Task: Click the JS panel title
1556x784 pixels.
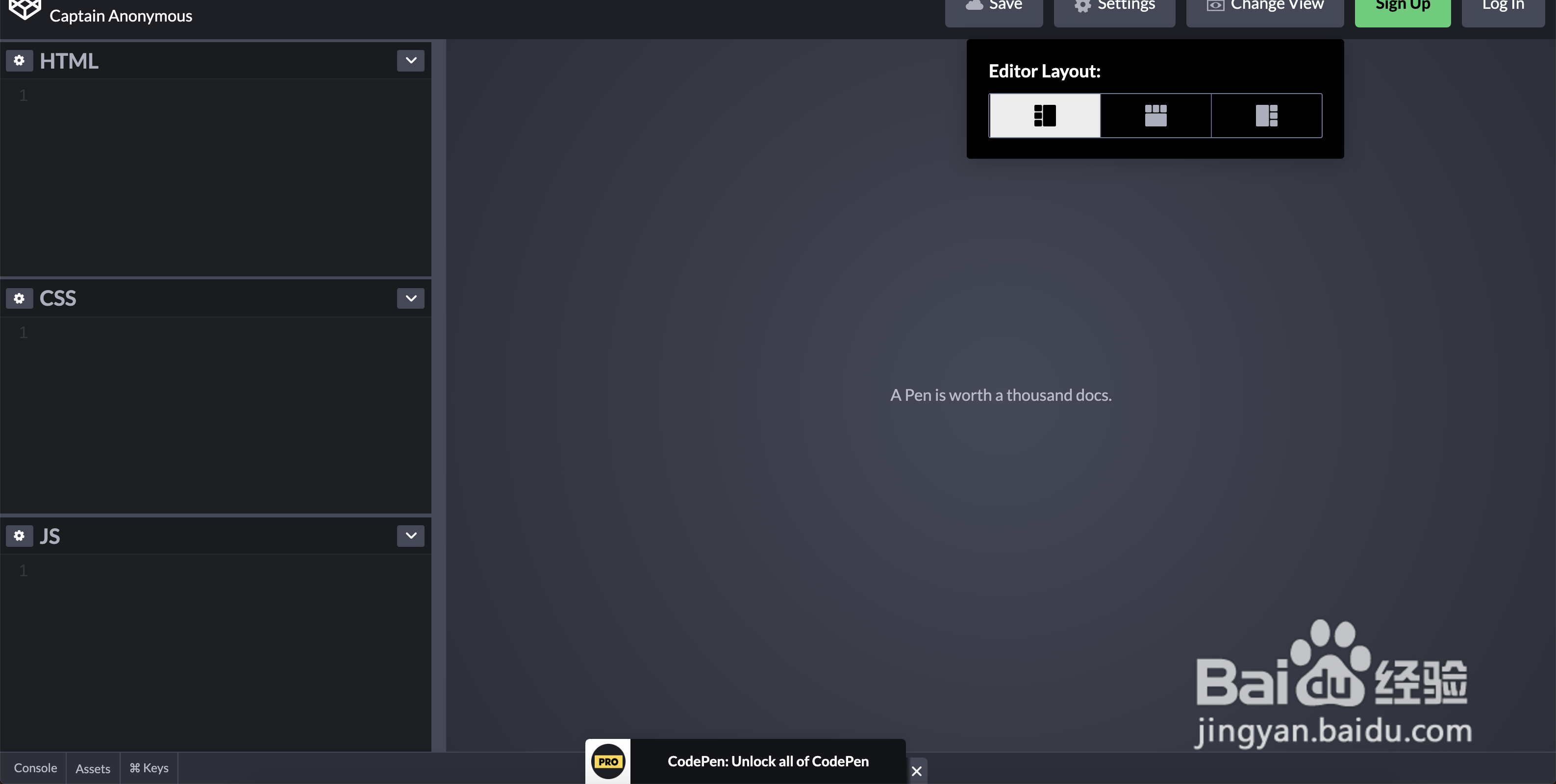Action: 50,536
